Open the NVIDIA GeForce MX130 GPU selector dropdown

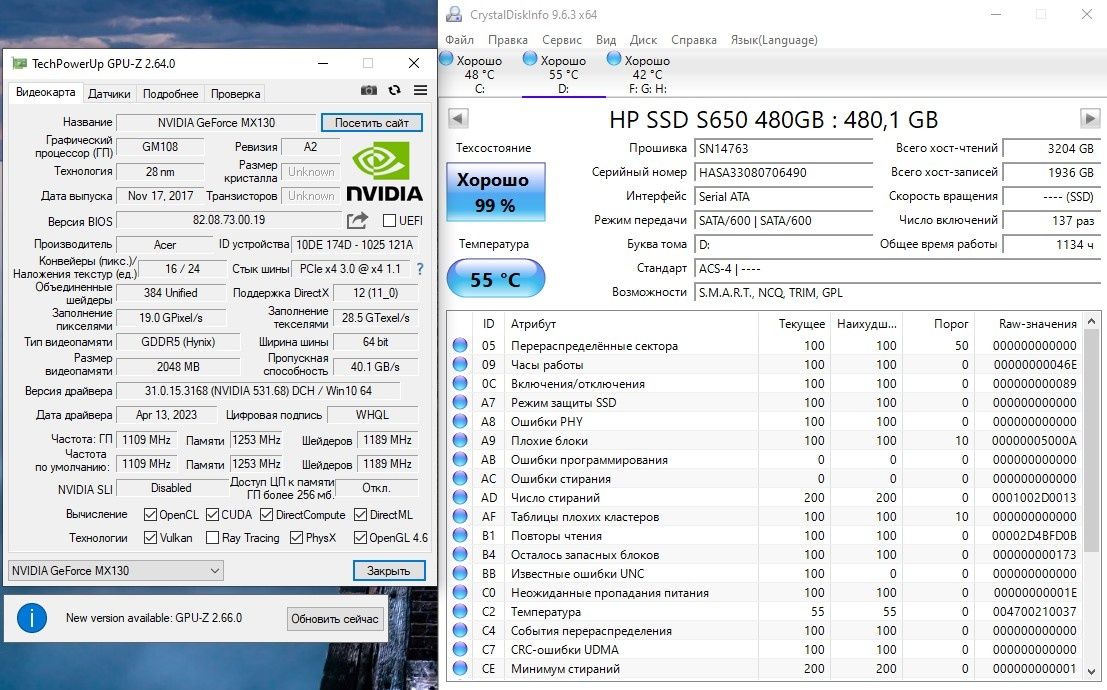tap(116, 571)
